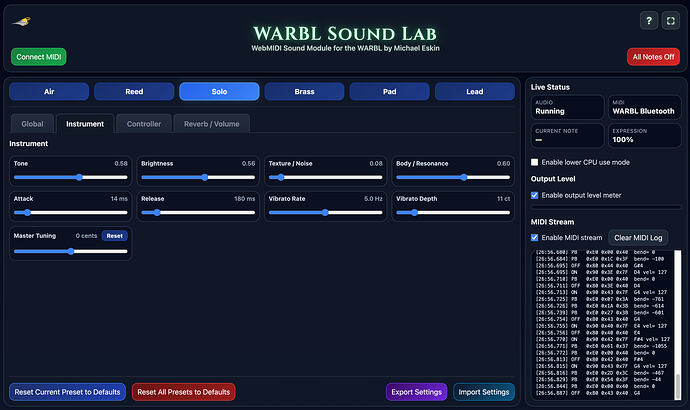Open the help question mark icon
Screen dimensions: 690x410
649,21
